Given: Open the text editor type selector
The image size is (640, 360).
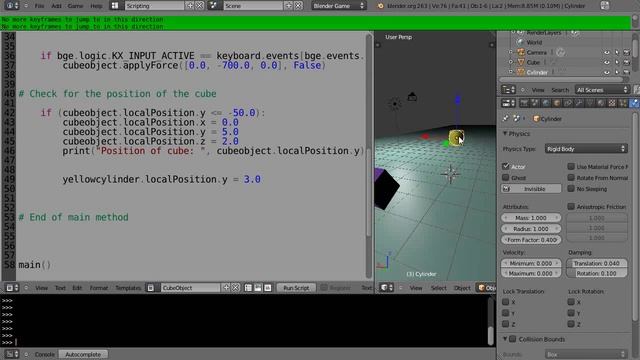Looking at the screenshot, I should (11, 288).
